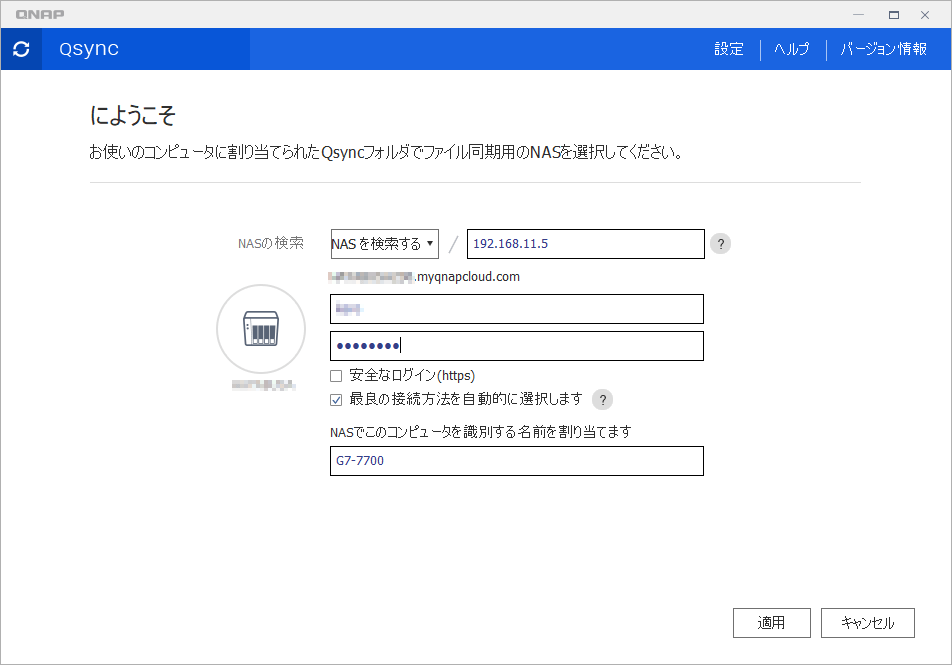Screen dimensions: 952x665
Task: Maximize the Qsync window
Action: [894, 15]
